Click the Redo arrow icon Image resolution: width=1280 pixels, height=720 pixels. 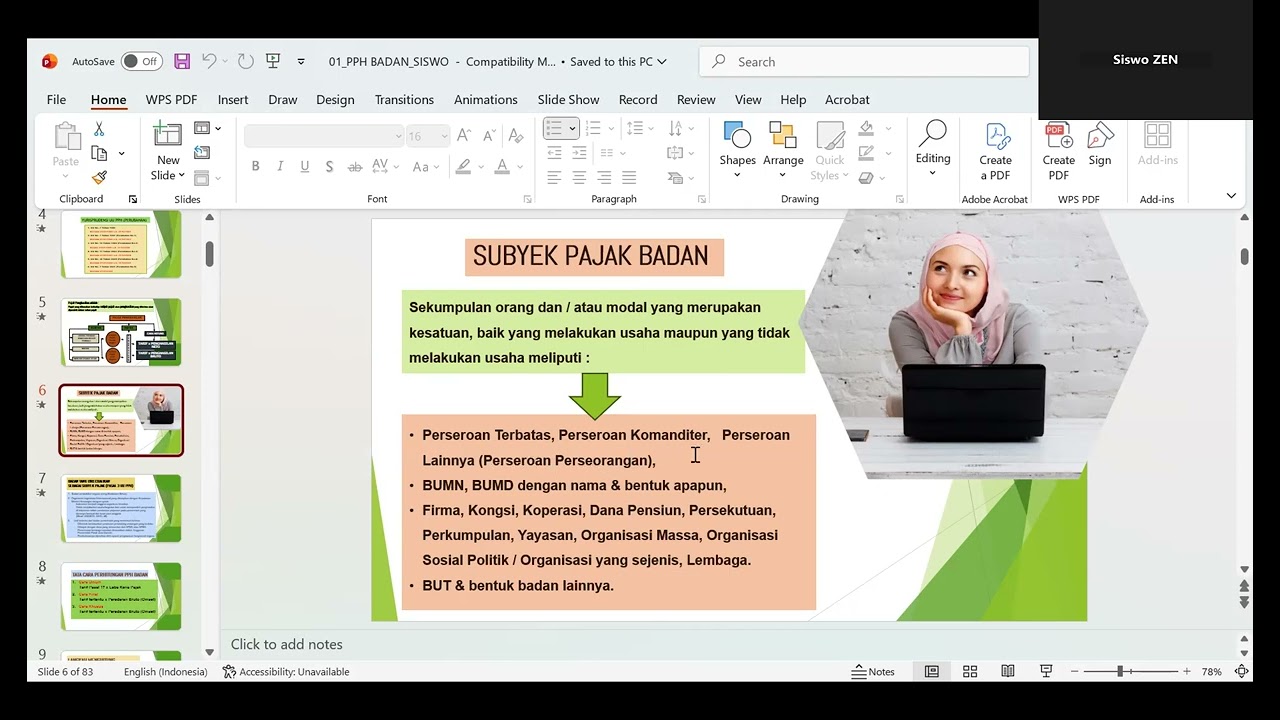(245, 61)
